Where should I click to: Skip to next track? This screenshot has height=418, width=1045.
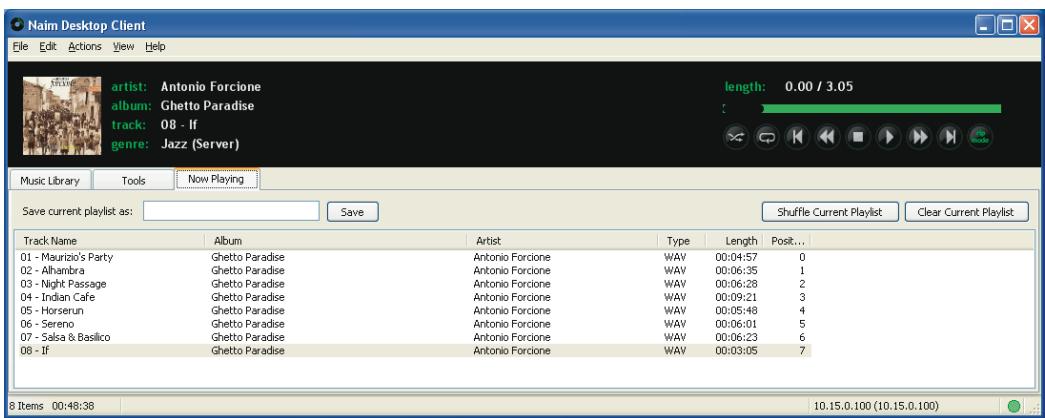click(x=950, y=137)
